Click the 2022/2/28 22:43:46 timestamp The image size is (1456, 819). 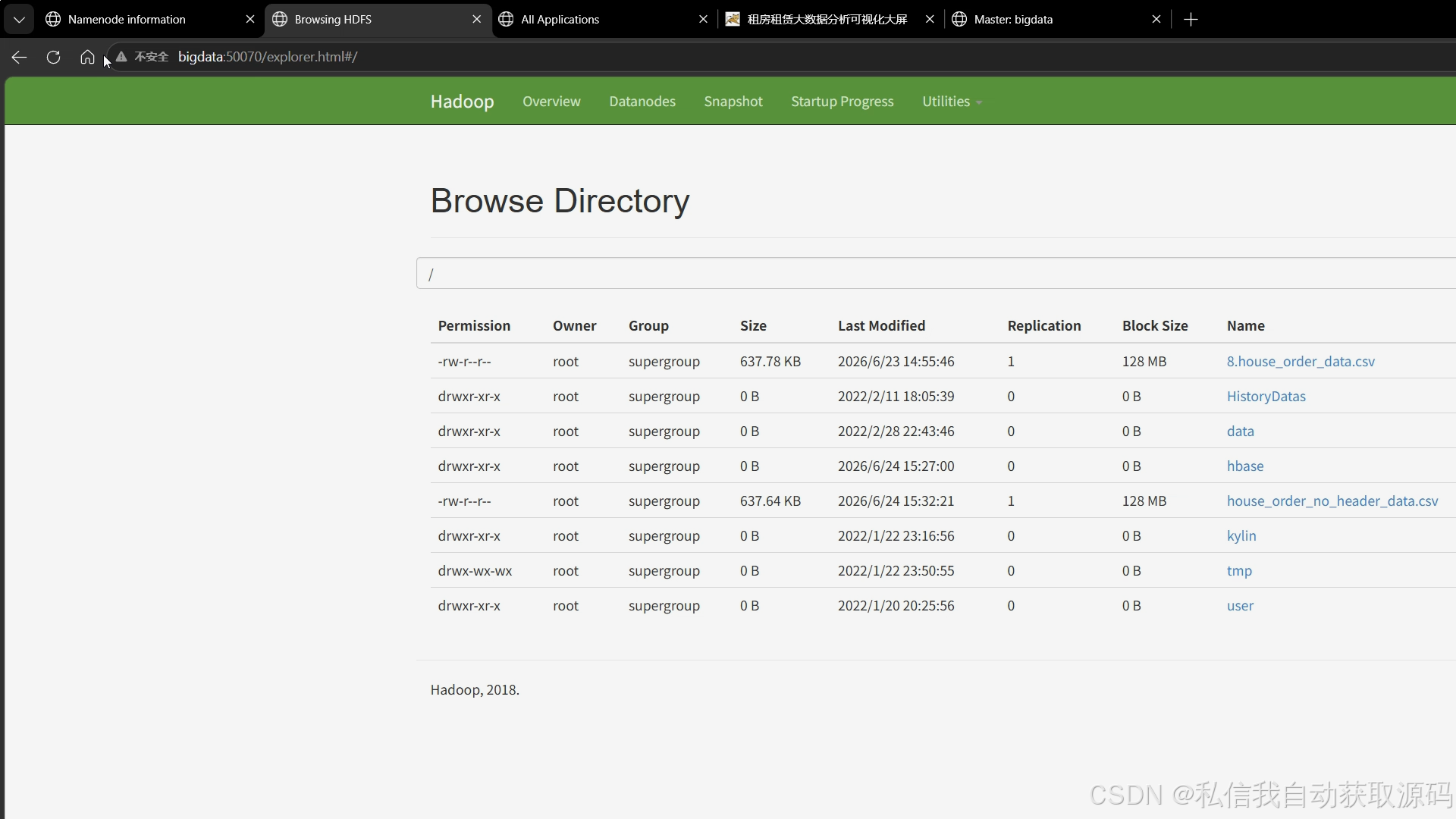896,431
